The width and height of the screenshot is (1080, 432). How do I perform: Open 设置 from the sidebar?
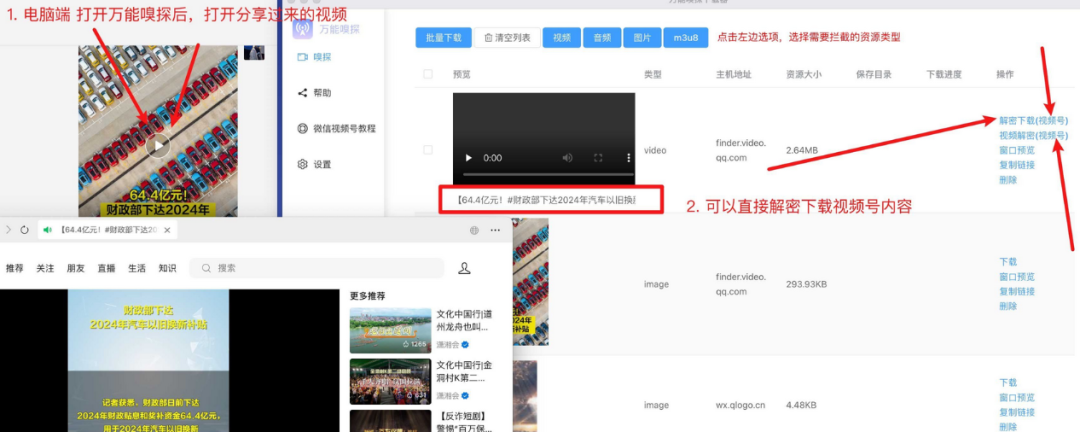(x=313, y=164)
